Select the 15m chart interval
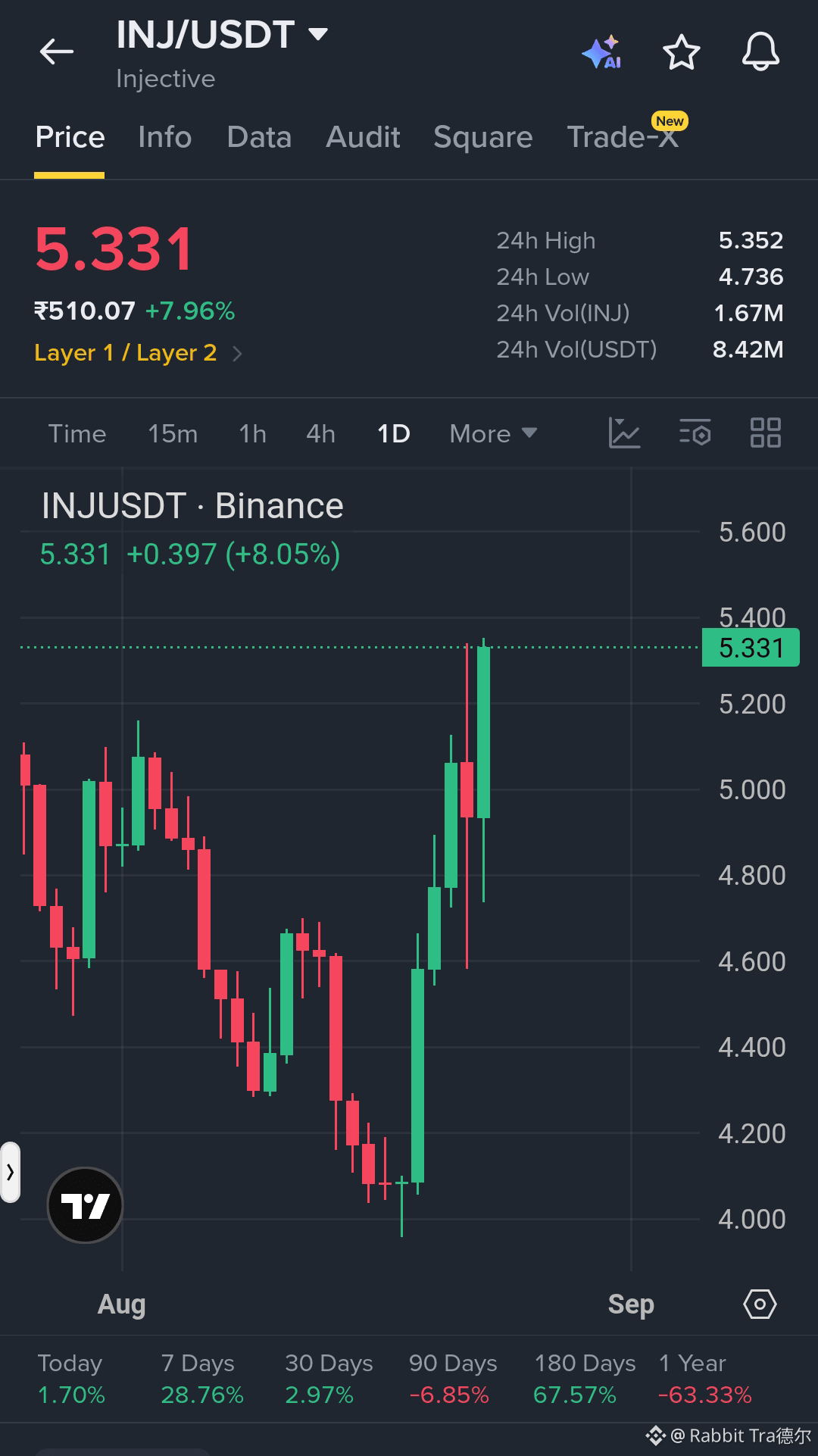The width and height of the screenshot is (818, 1456). [173, 434]
